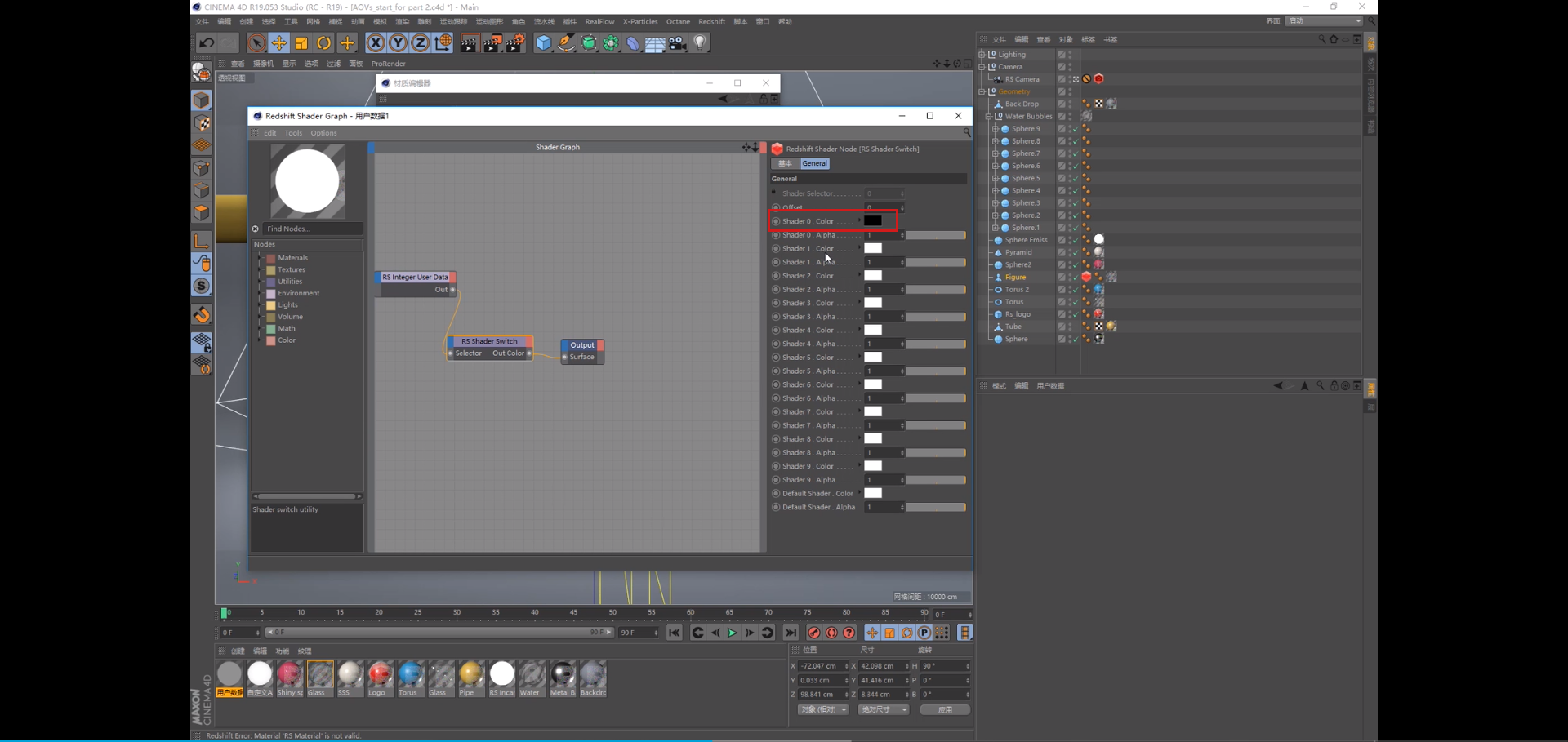Screen dimensions: 1568x742
Task: Click the Light bulb icon in the toolbar
Action: coord(700,43)
